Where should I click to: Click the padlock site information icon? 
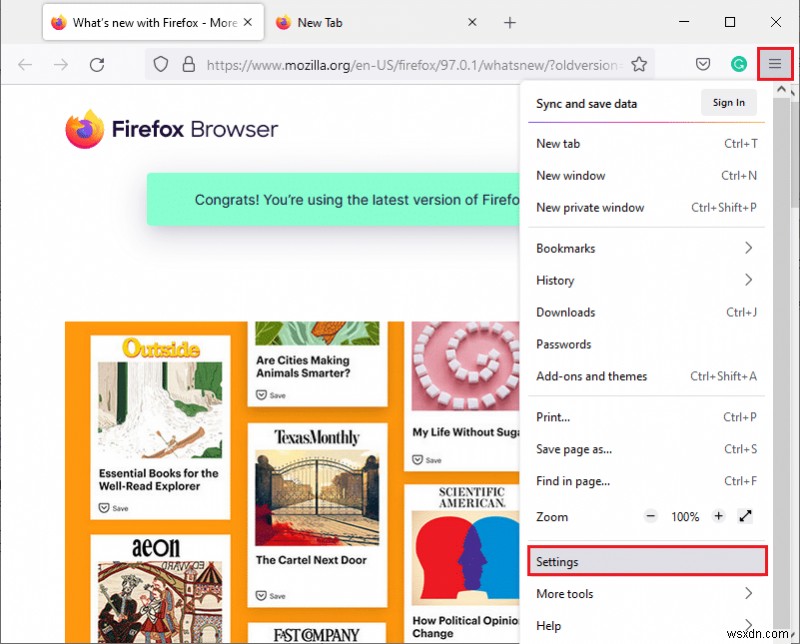(x=188, y=63)
